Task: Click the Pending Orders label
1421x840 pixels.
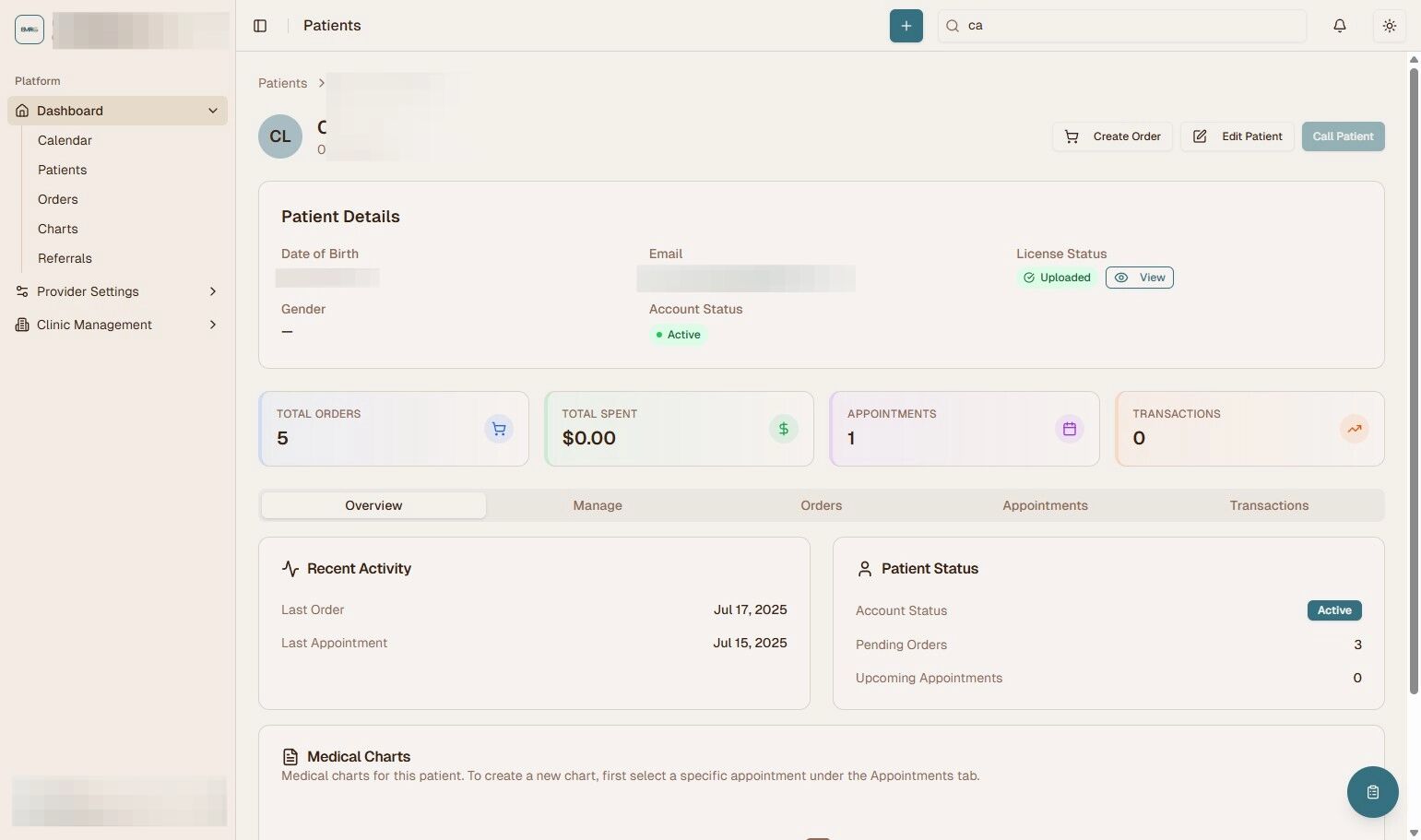Action: coord(901,645)
